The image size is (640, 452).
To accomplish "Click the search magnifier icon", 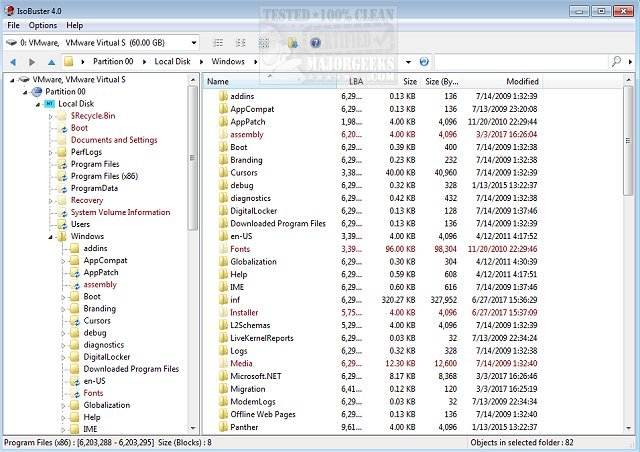I will coord(616,62).
